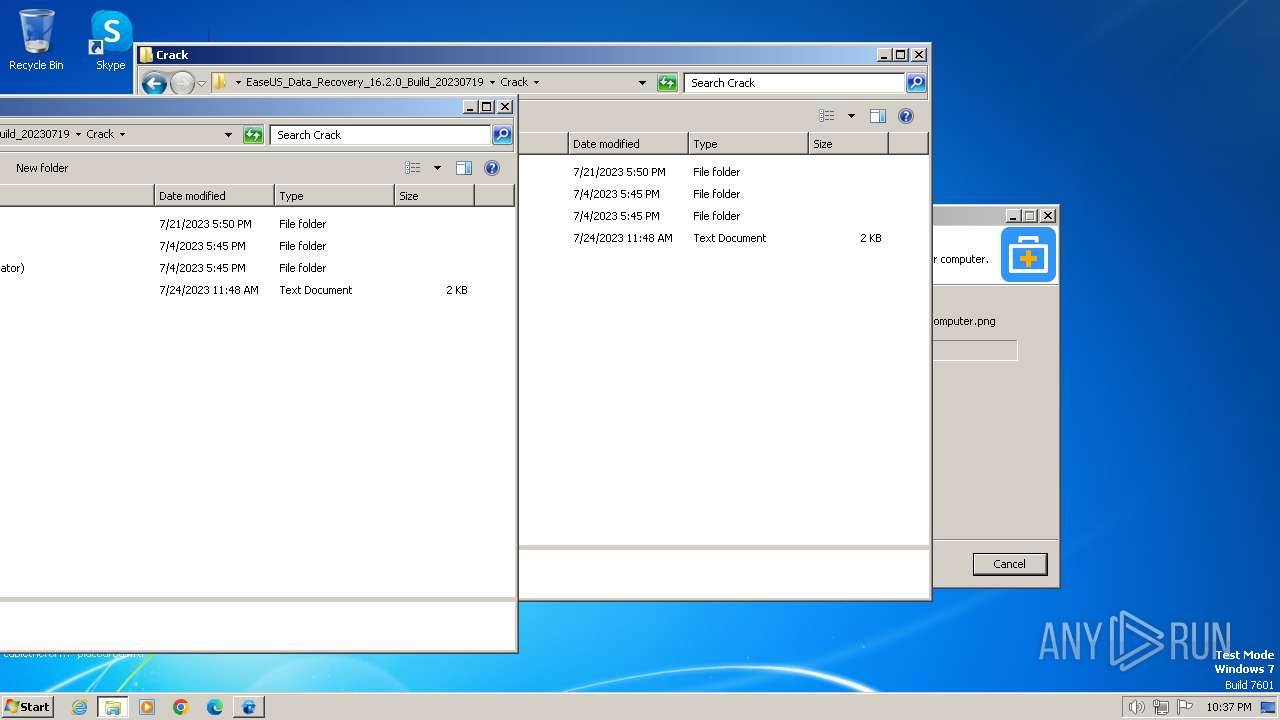1280x720 pixels.
Task: Expand arrow after Crack breadcrumb in rear window
Action: click(x=536, y=82)
